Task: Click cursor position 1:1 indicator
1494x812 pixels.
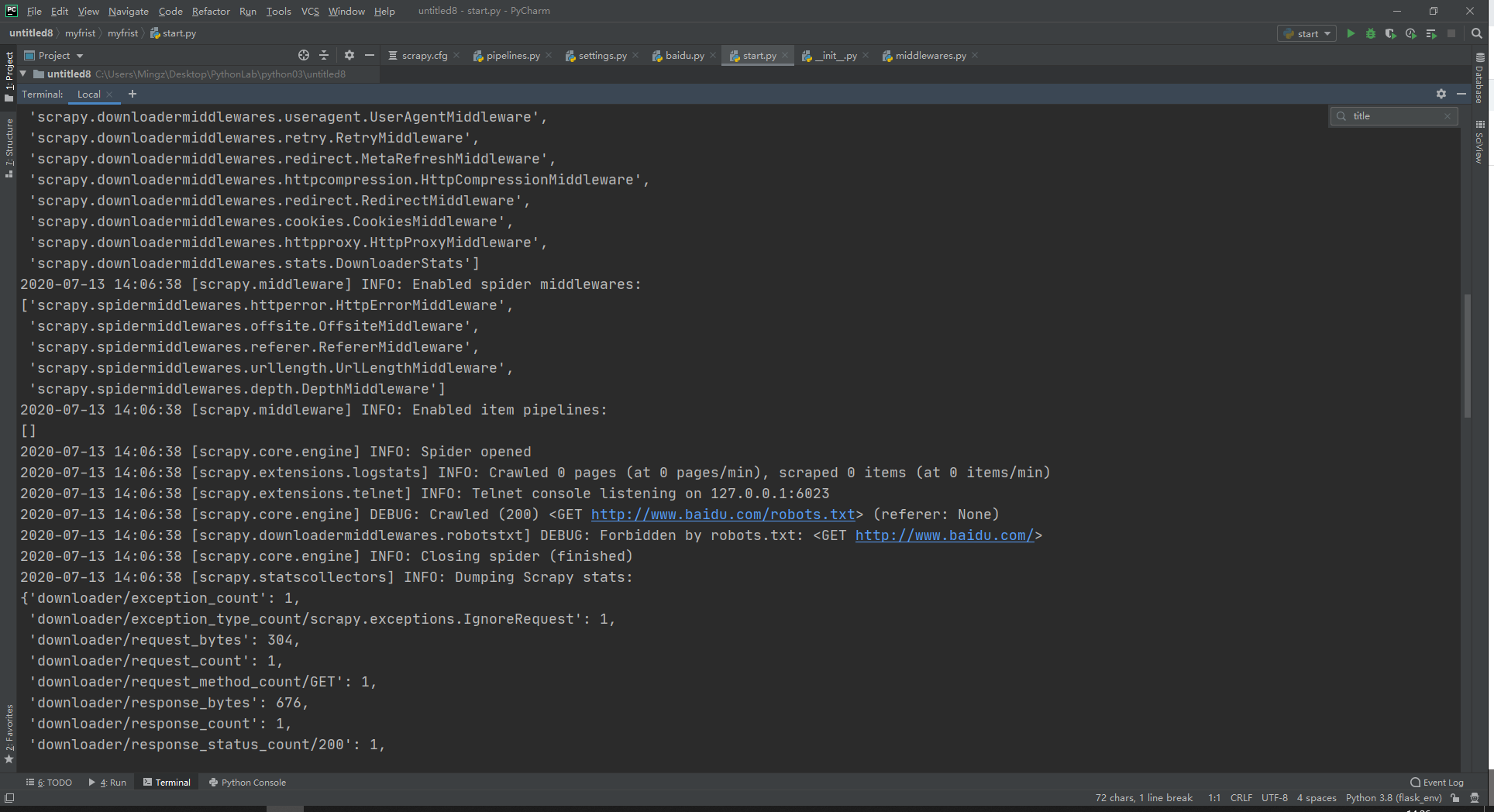Action: pos(1214,798)
